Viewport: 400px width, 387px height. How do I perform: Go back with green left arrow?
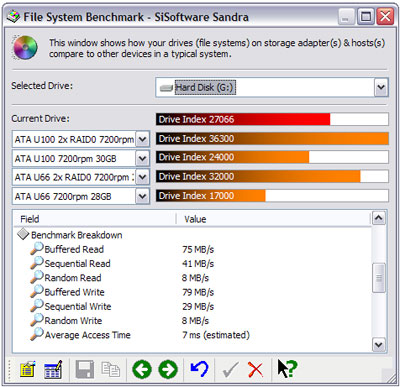(x=142, y=369)
